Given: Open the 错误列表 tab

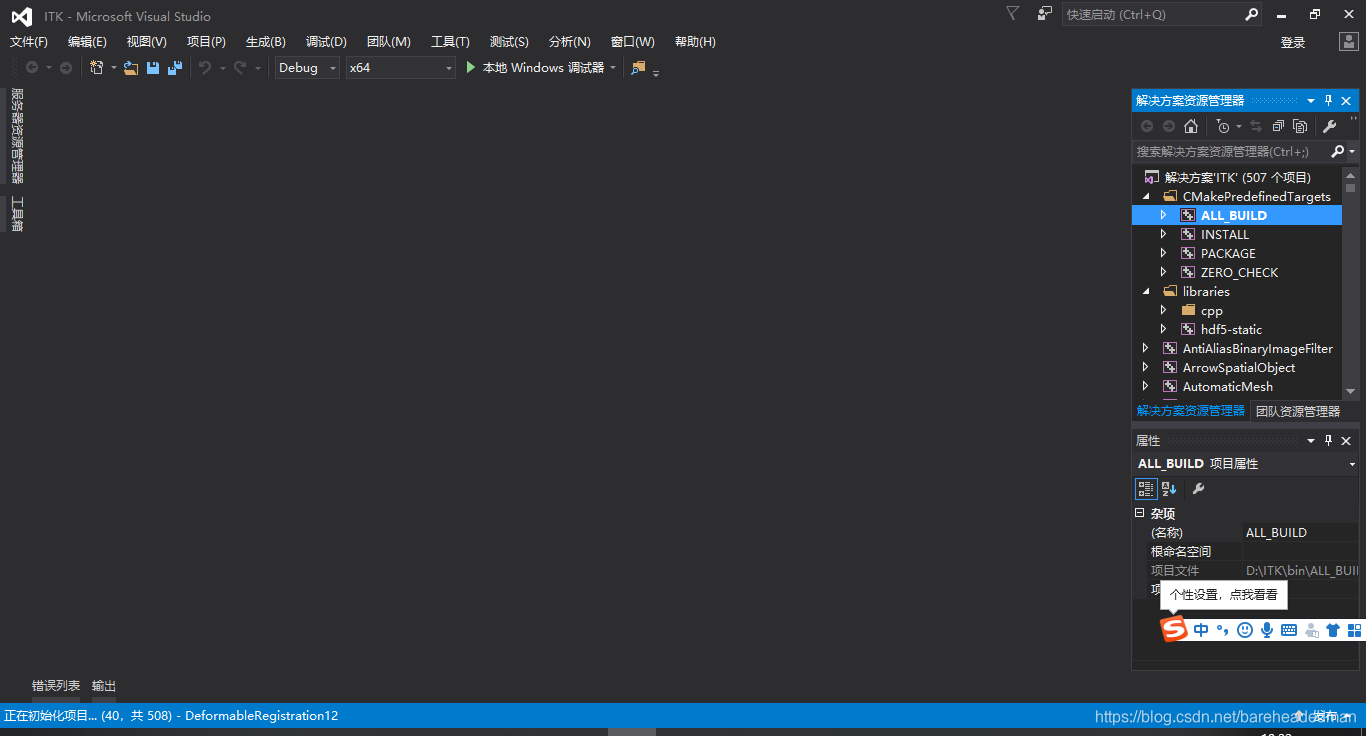Looking at the screenshot, I should 56,686.
